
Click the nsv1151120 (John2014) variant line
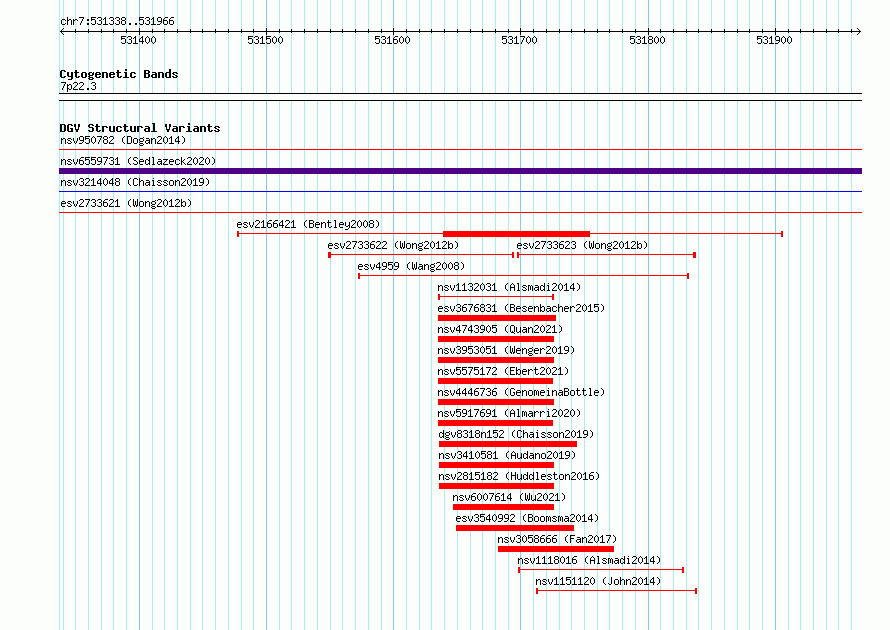click(x=616, y=591)
